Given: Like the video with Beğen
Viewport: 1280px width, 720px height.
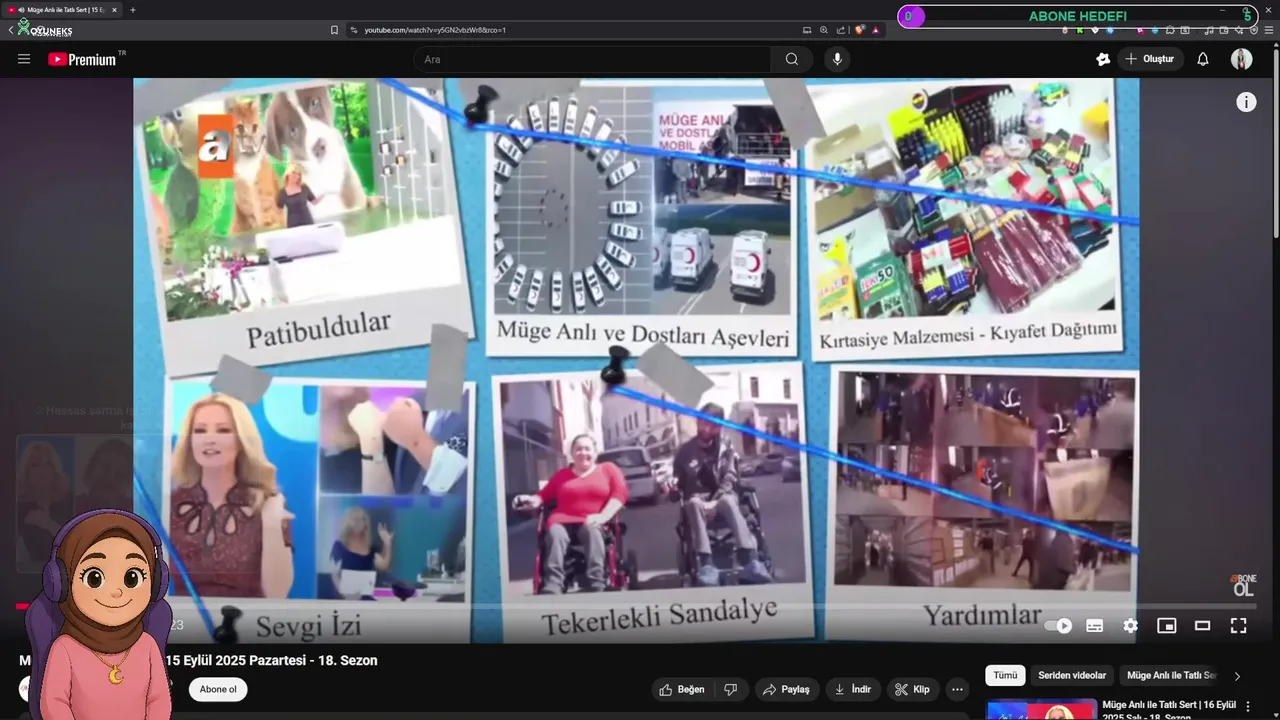Looking at the screenshot, I should click(682, 689).
